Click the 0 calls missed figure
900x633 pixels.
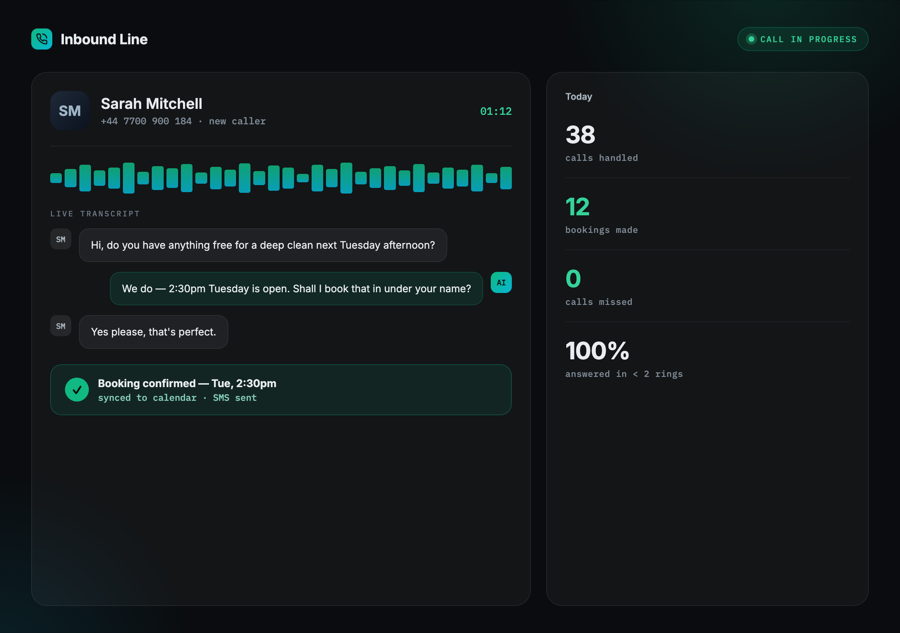[573, 279]
